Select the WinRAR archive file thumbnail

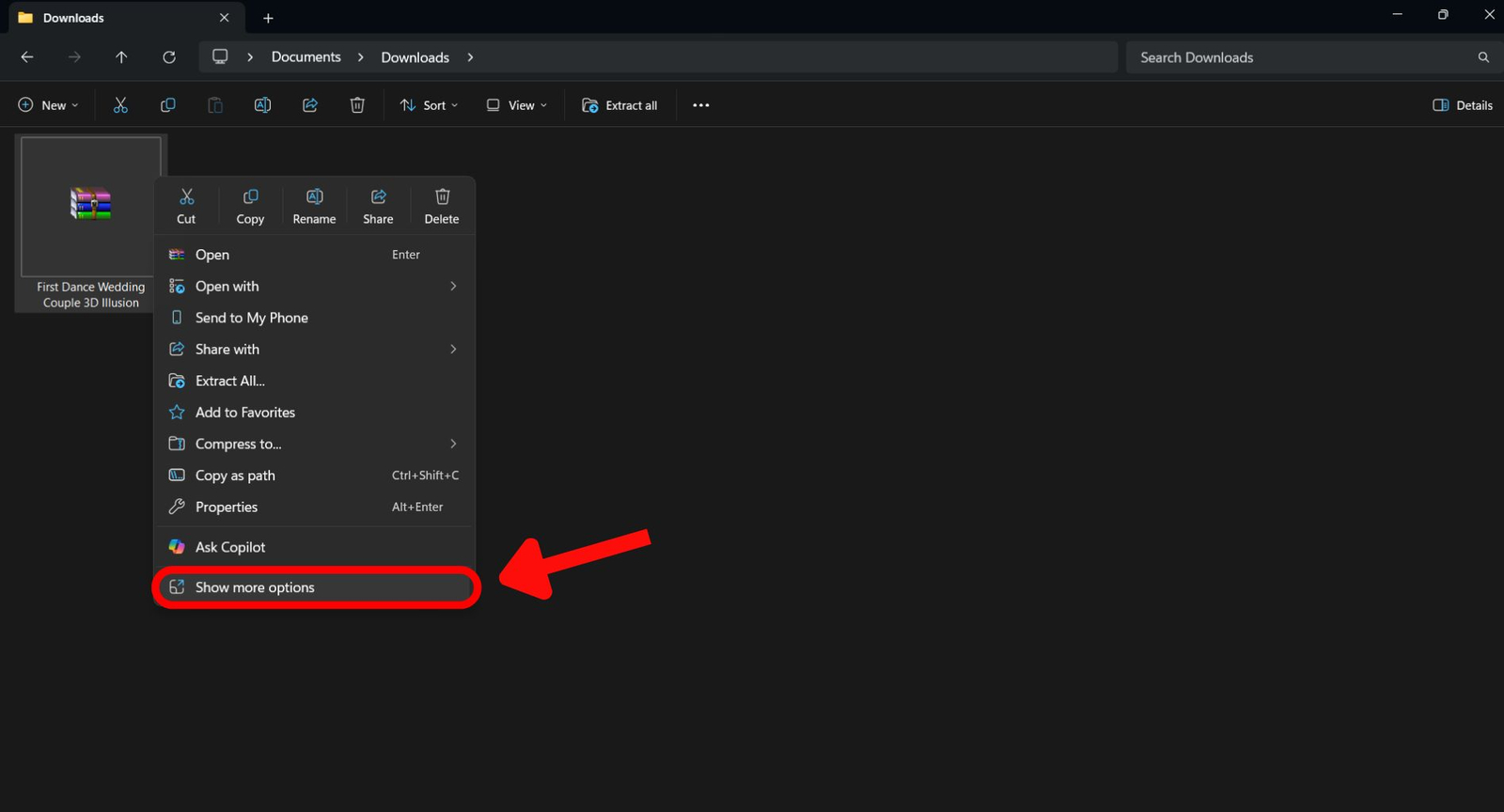click(91, 204)
